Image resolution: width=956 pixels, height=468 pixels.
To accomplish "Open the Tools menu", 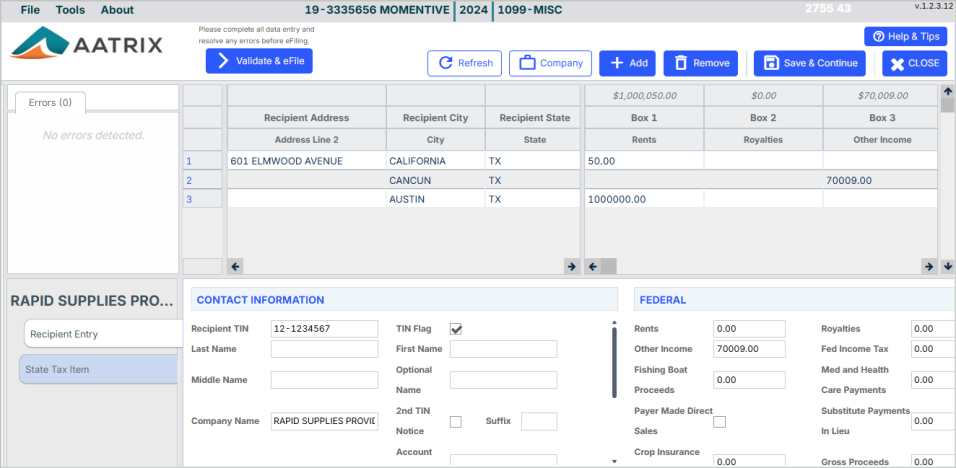I will pos(71,10).
